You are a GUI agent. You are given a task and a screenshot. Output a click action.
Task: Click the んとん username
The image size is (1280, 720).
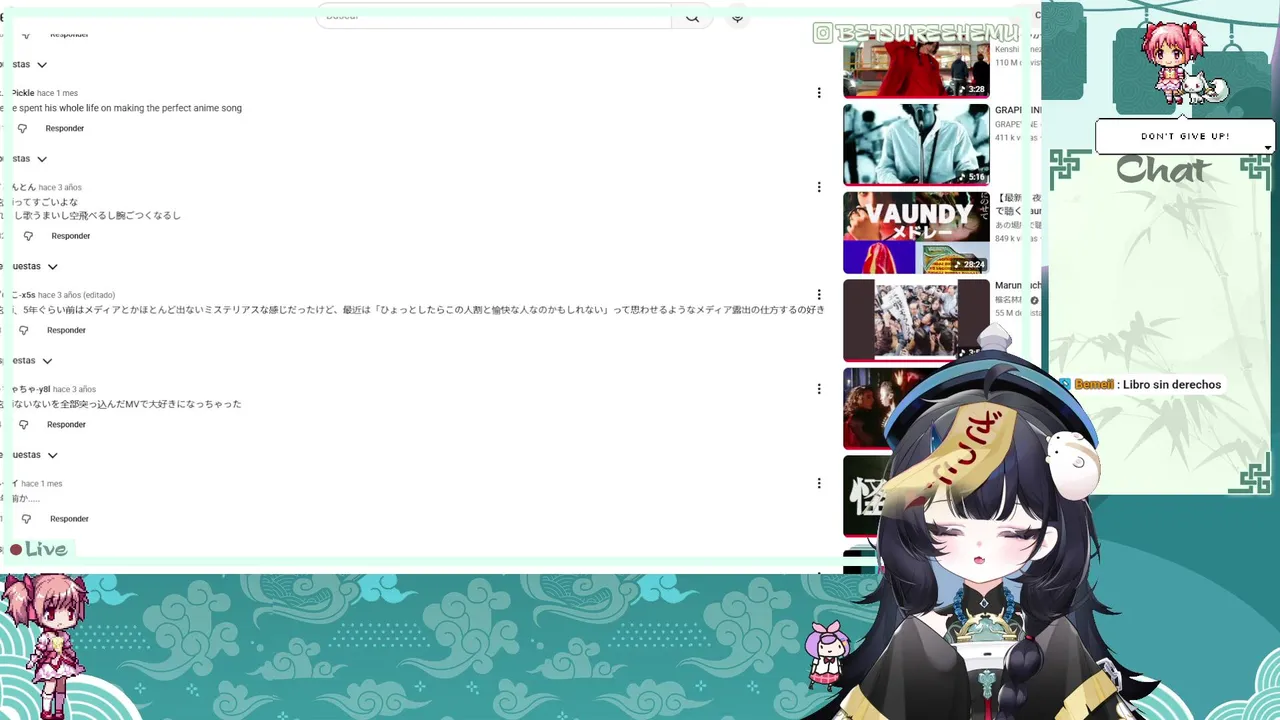[23, 187]
